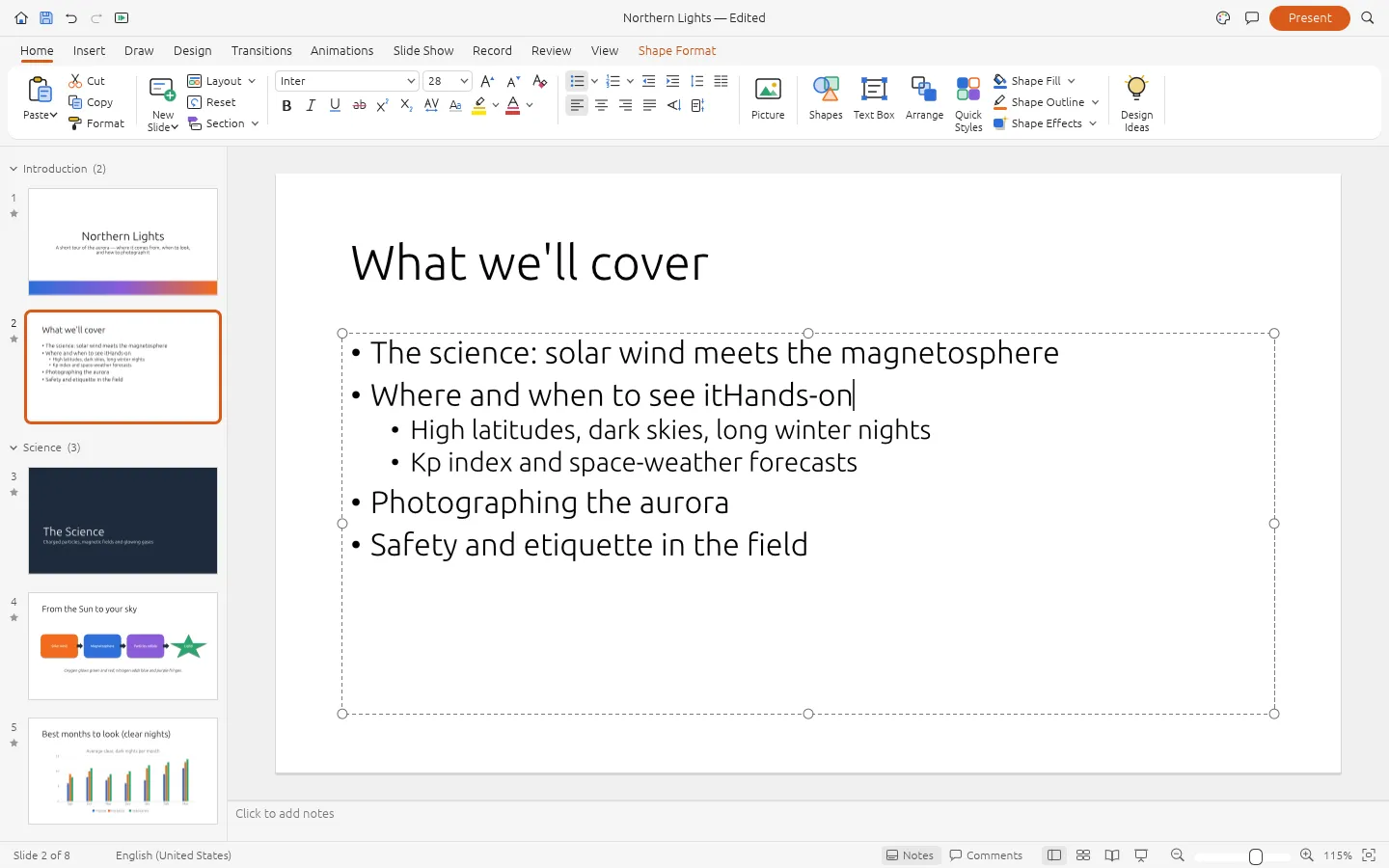The width and height of the screenshot is (1389, 868).
Task: Open the Shapes gallery
Action: tap(826, 99)
